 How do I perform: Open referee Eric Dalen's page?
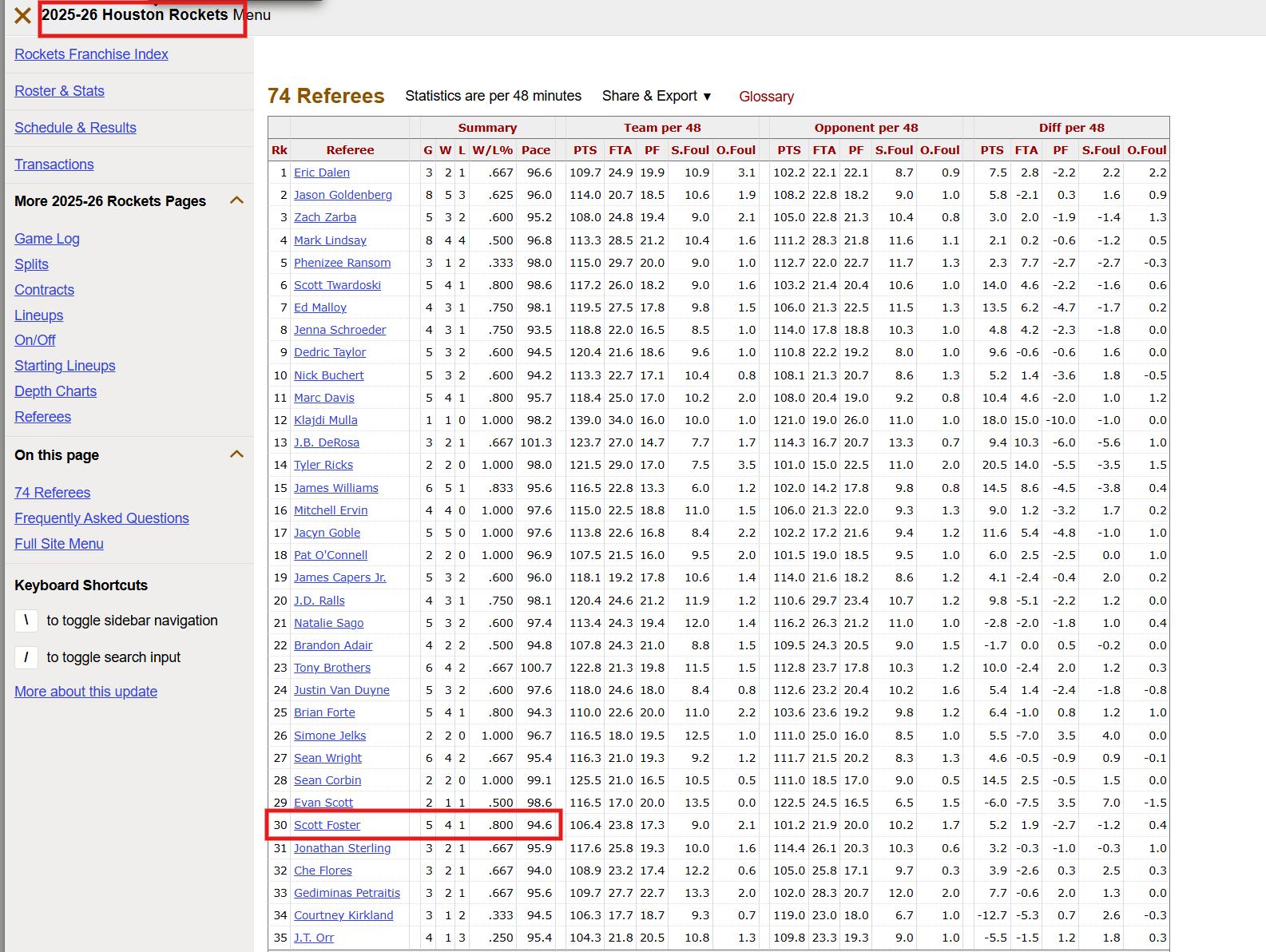[322, 173]
